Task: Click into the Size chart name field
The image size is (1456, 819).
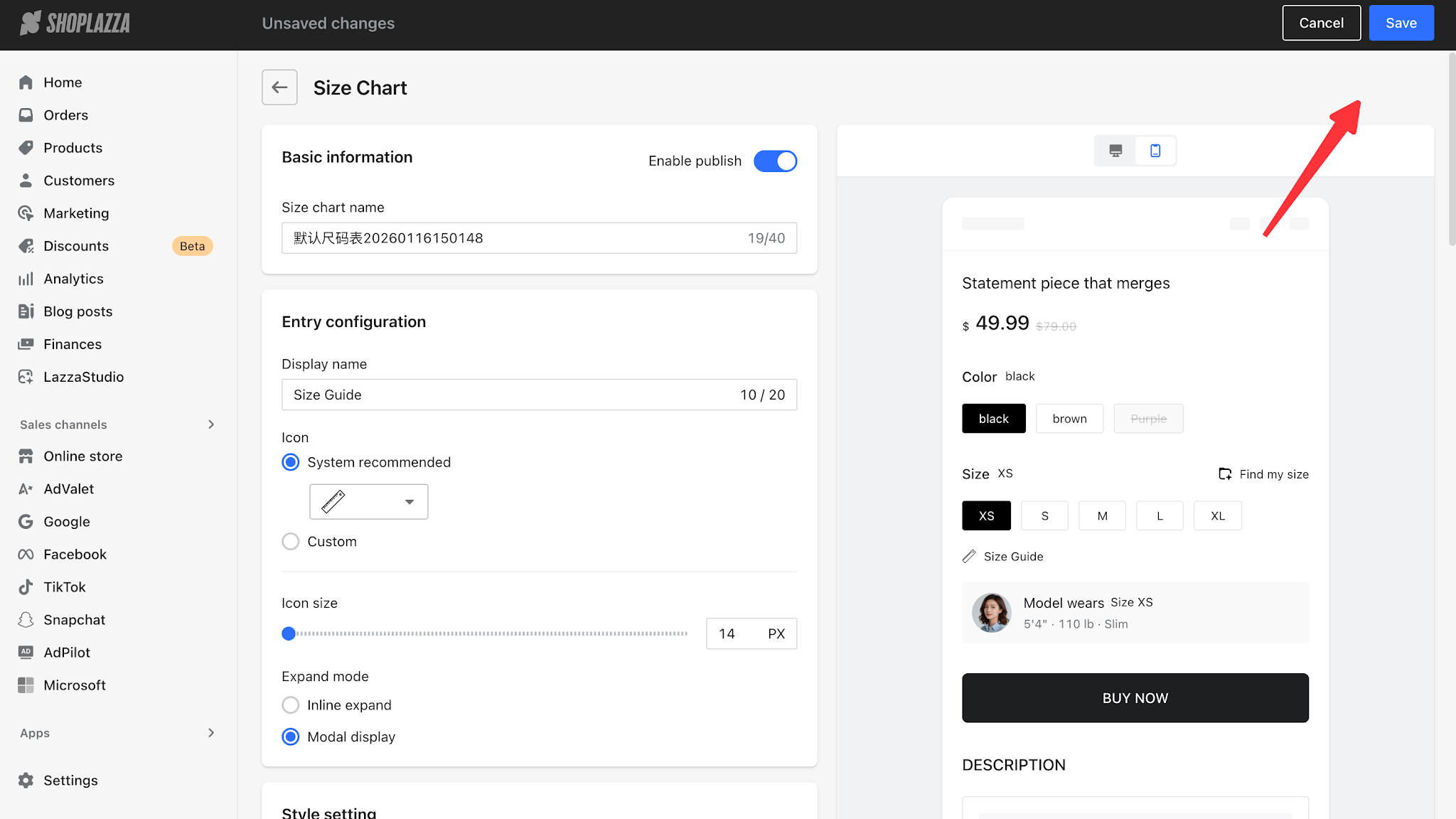Action: 539,238
